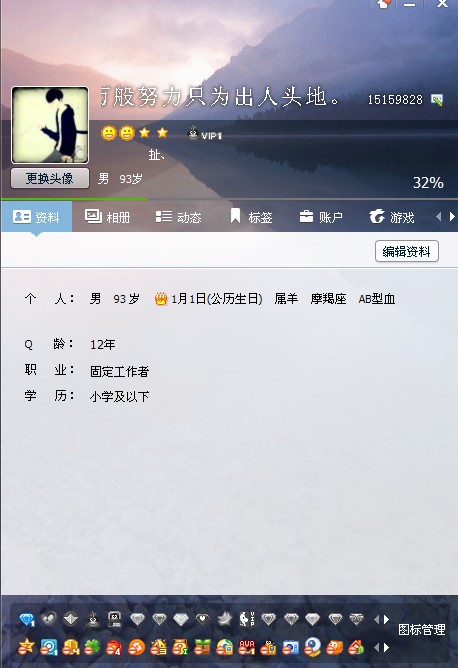458x668 pixels.
Task: Click the 32% profile completion indicator
Action: [428, 183]
